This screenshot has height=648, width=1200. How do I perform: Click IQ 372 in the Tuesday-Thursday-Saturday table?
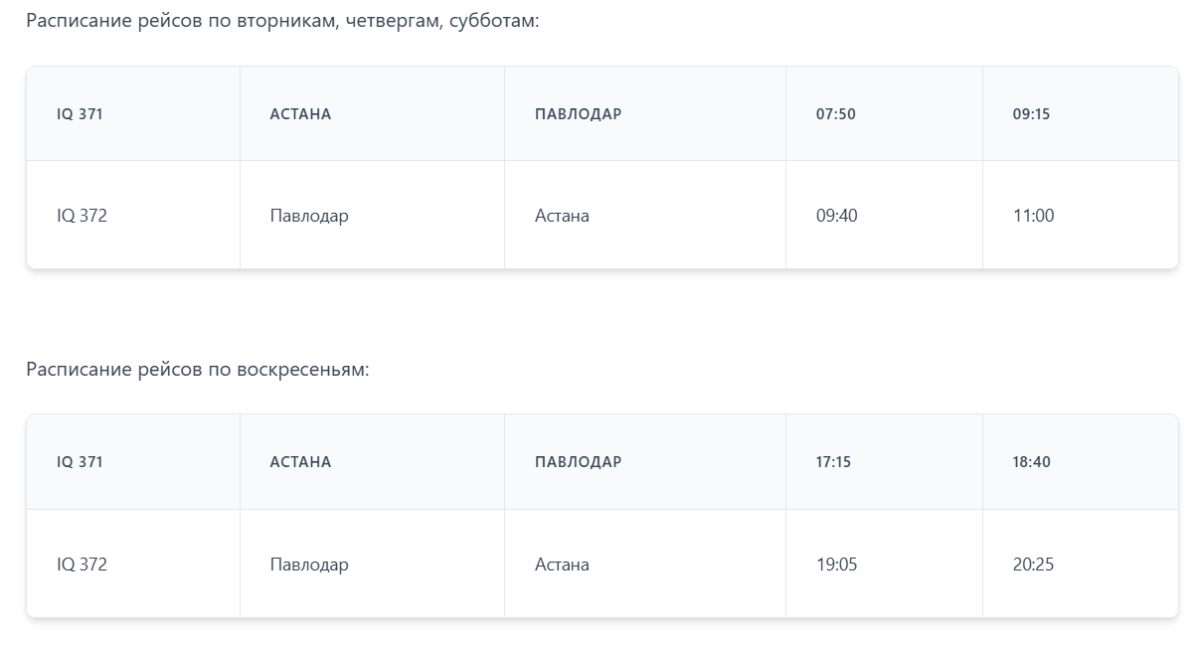[133, 215]
